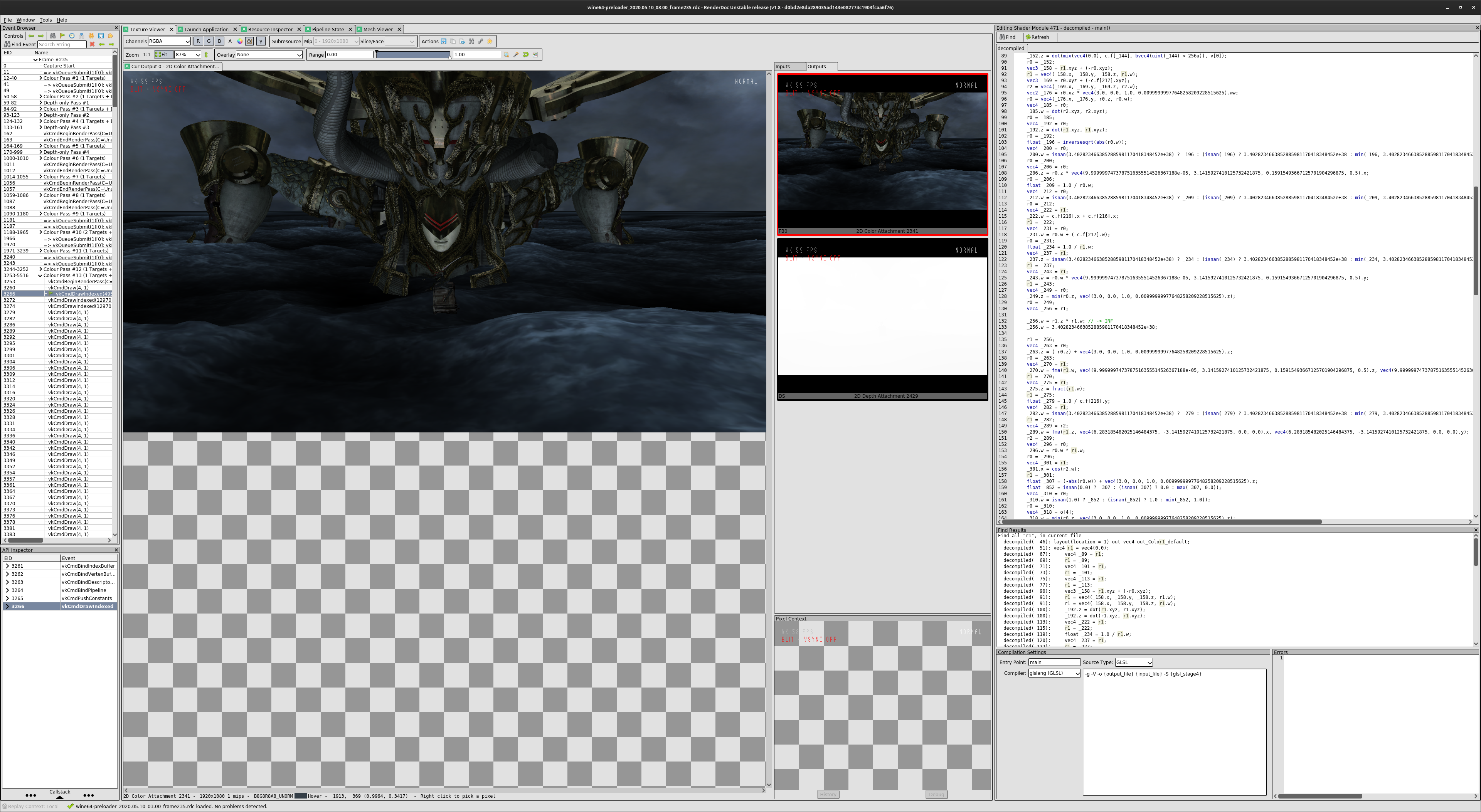This screenshot has height=812, width=1481.
Task: Toggle the Fit zoom button
Action: 164,55
